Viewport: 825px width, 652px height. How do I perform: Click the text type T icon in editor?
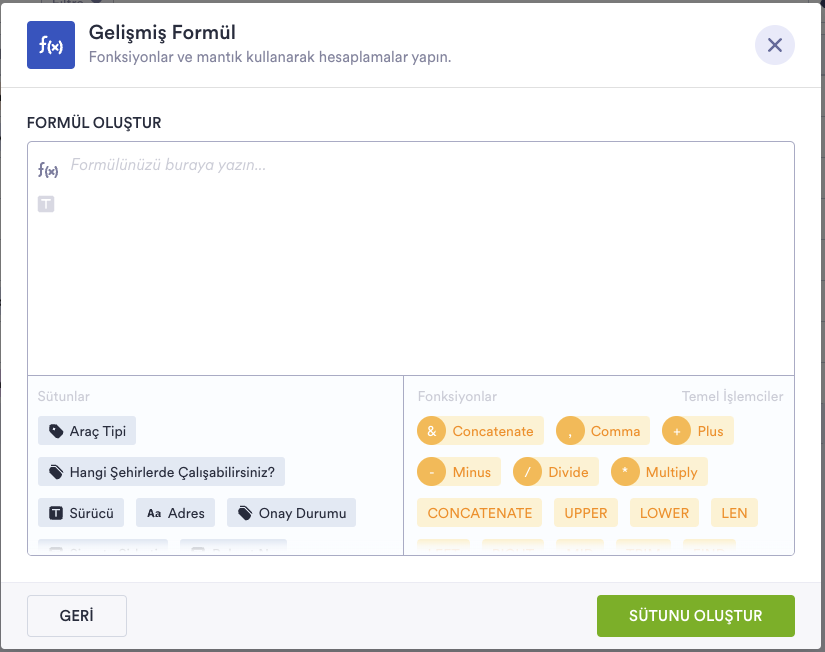(x=46, y=204)
